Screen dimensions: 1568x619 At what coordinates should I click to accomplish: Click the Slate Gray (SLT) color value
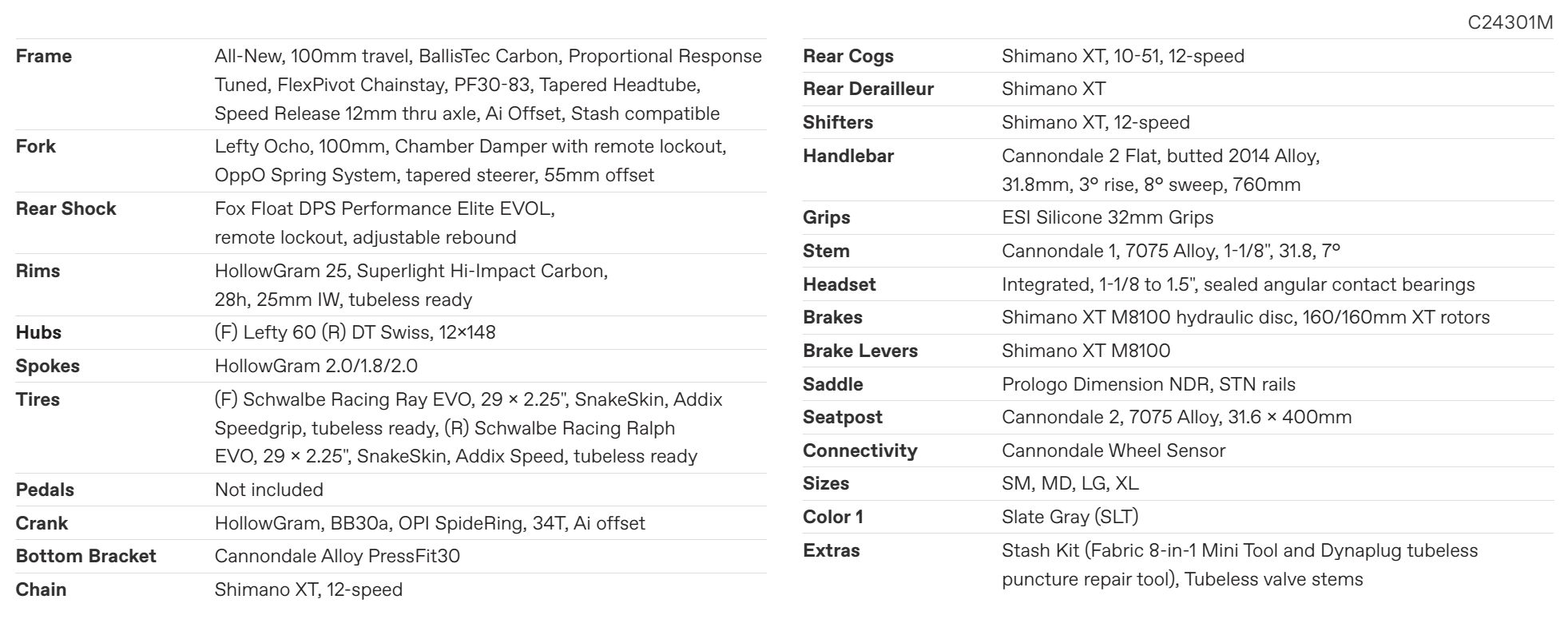pos(1070,517)
